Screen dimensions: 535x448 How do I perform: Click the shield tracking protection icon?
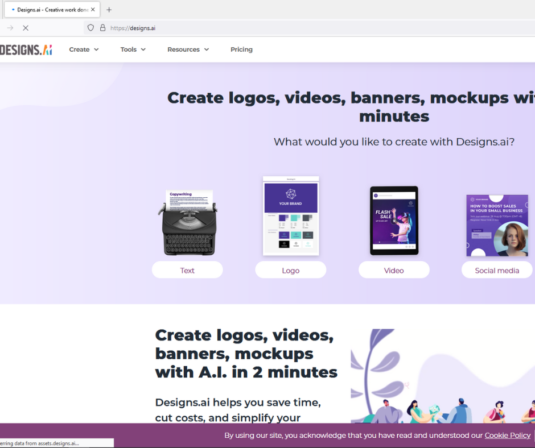[90, 28]
